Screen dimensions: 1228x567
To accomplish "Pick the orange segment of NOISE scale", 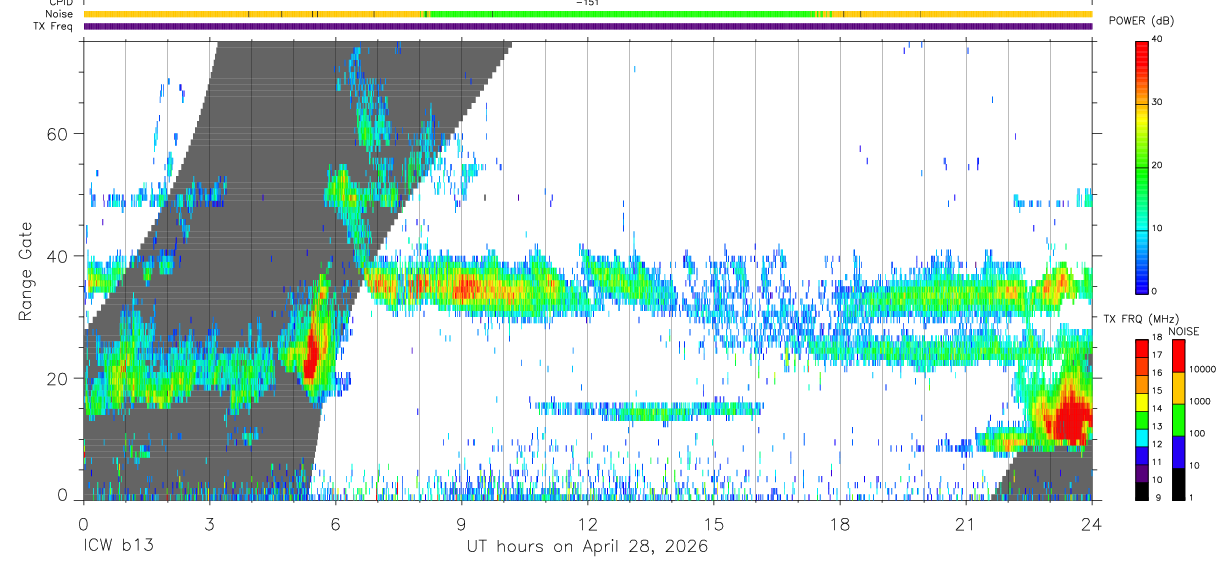I will (x=1178, y=387).
